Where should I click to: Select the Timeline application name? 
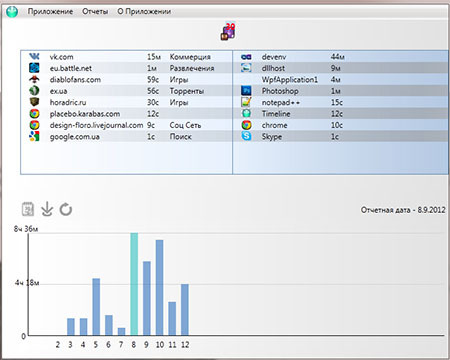(x=276, y=114)
